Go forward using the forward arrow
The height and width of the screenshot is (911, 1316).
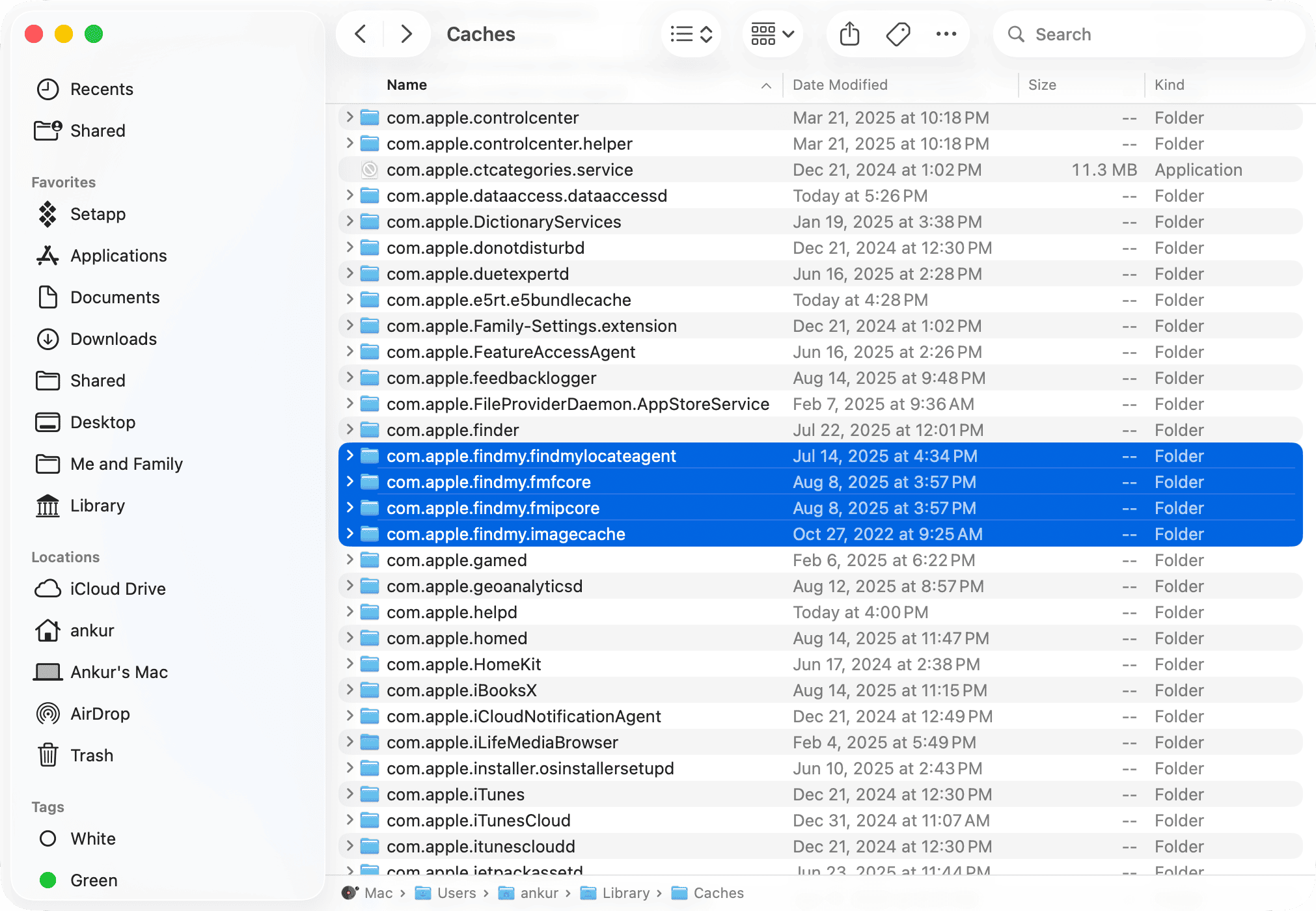(407, 34)
